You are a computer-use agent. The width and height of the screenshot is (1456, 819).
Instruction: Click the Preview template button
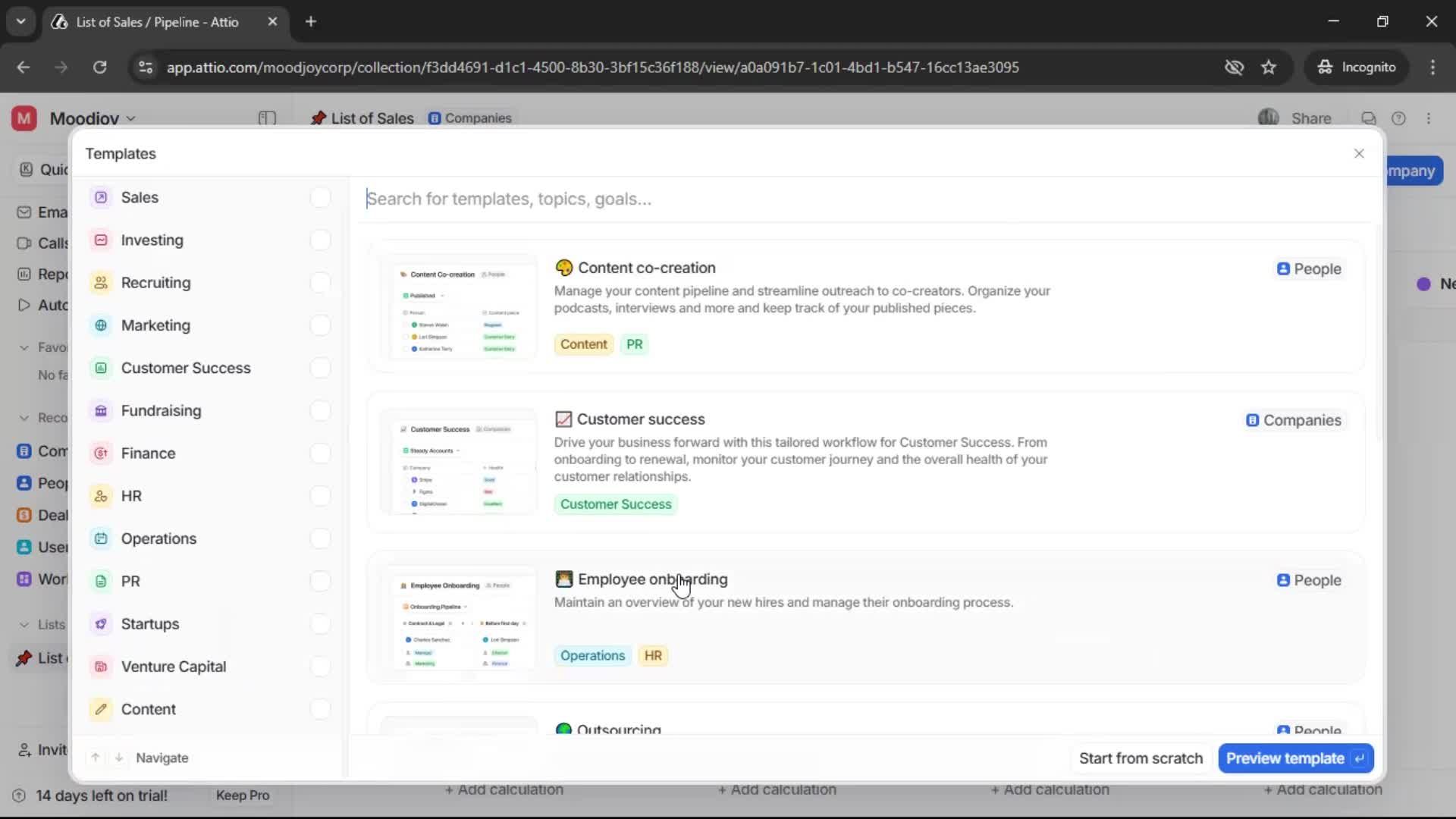coord(1295,758)
